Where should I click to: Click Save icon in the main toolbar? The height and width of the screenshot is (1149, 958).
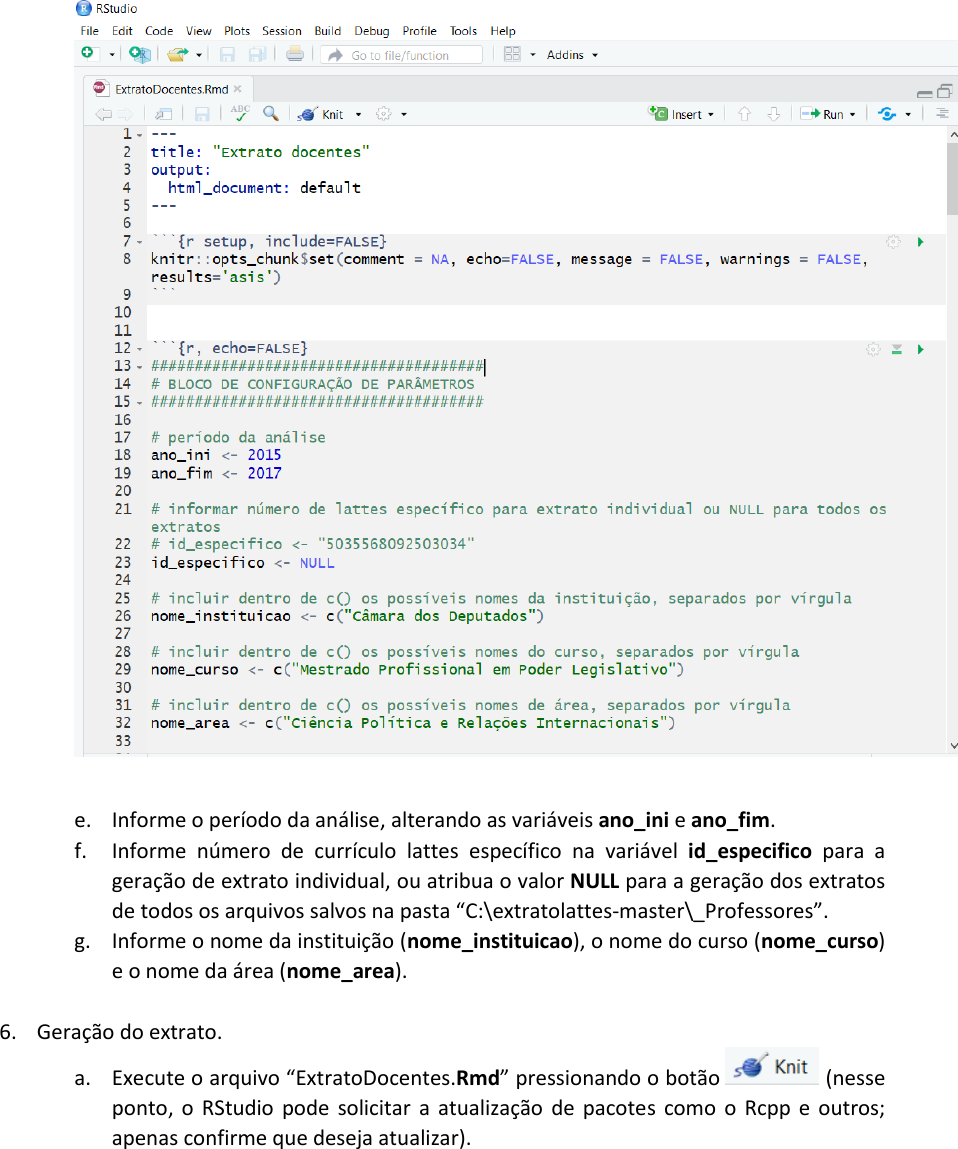[x=227, y=54]
